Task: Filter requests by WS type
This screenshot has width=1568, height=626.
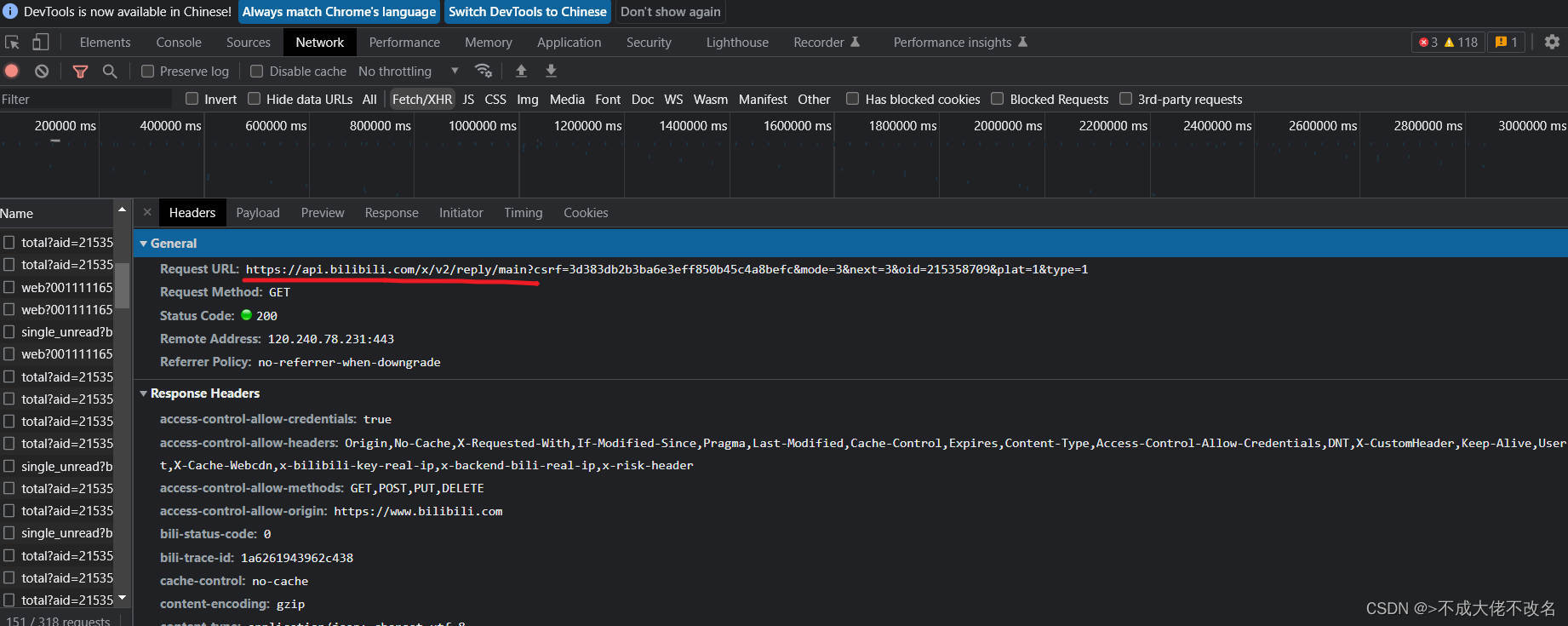Action: point(673,99)
